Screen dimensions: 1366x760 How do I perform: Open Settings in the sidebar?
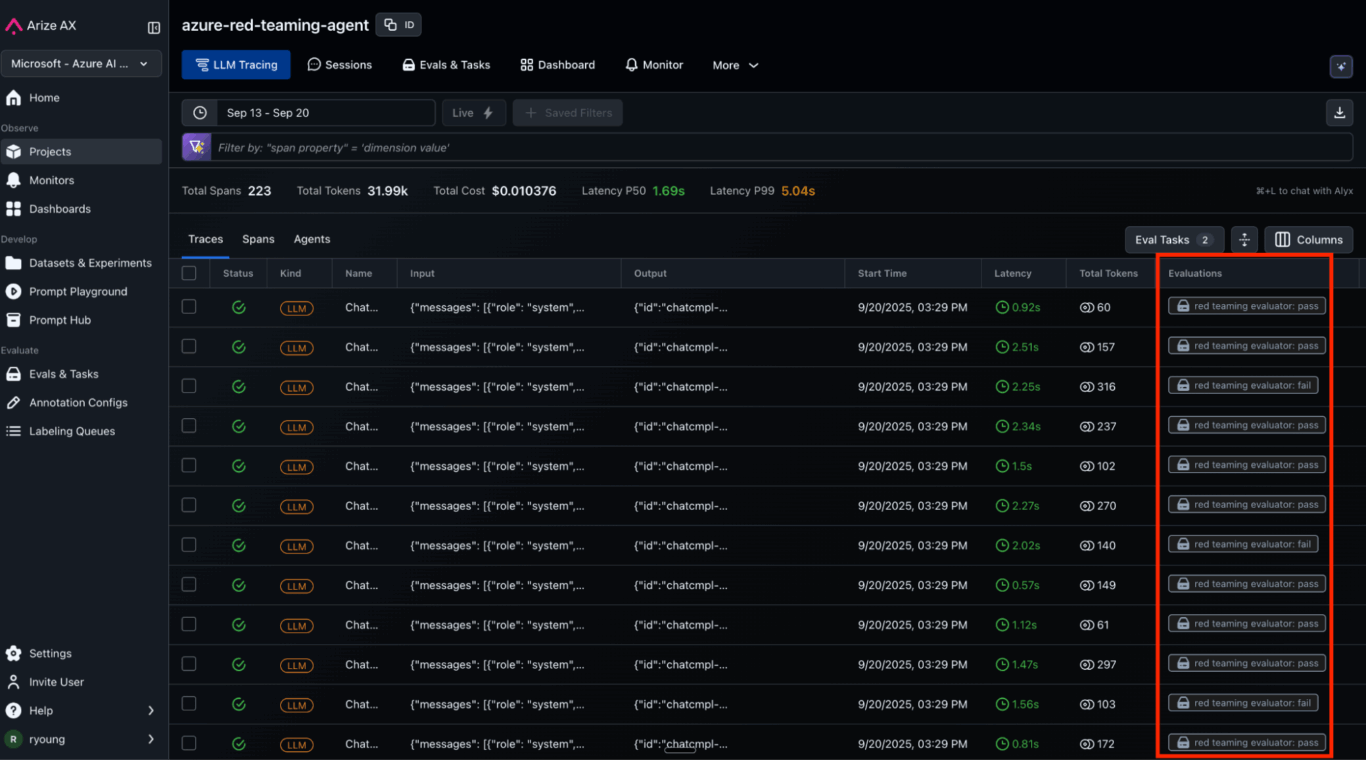[81, 654]
